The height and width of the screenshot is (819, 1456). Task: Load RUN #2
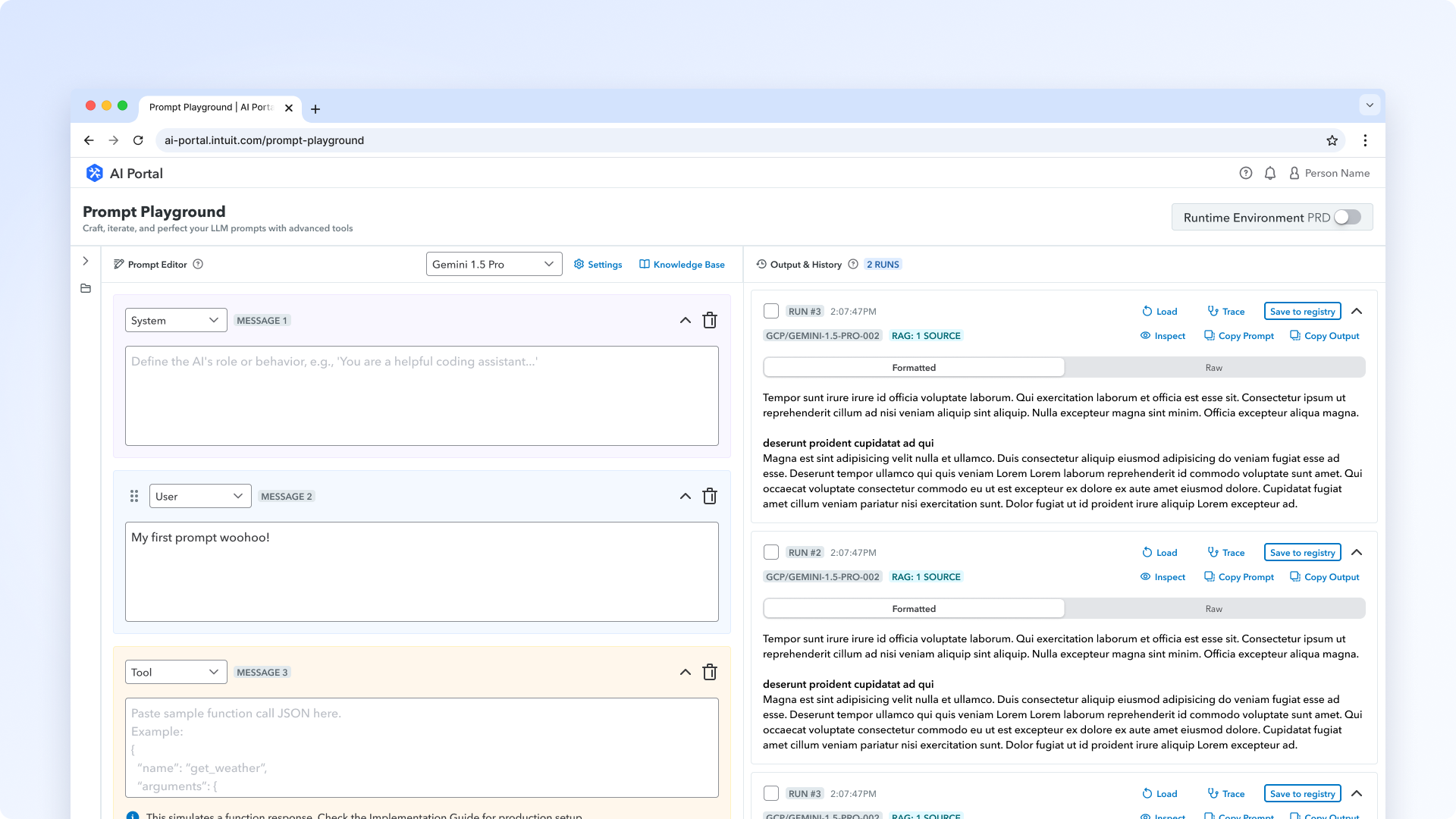(x=1159, y=552)
